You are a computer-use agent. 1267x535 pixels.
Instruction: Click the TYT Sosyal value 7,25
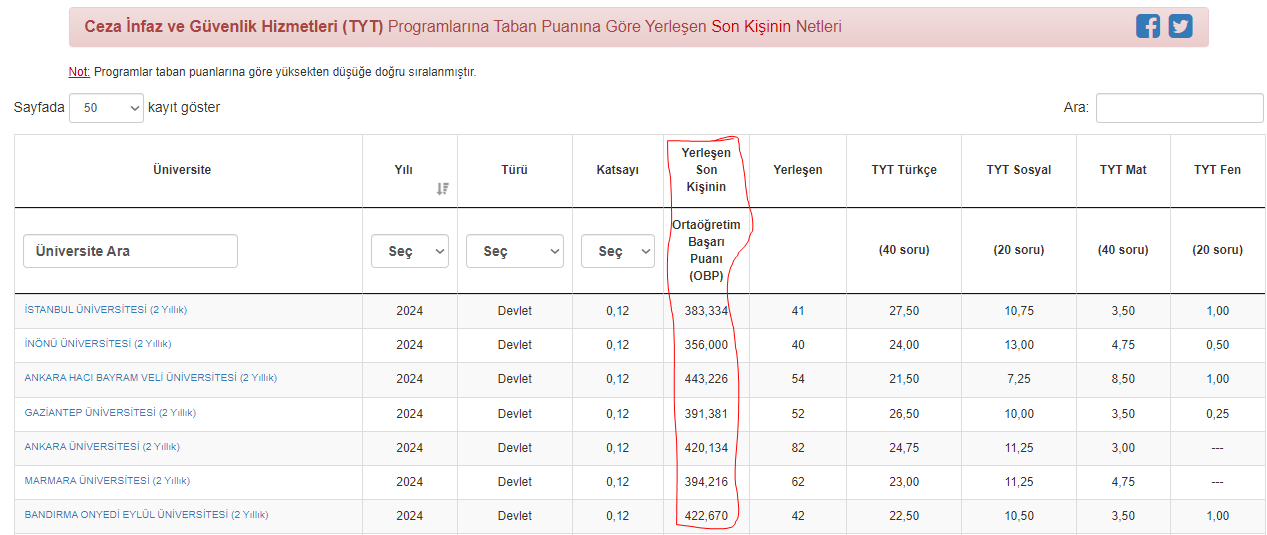pyautogui.click(x=1019, y=379)
